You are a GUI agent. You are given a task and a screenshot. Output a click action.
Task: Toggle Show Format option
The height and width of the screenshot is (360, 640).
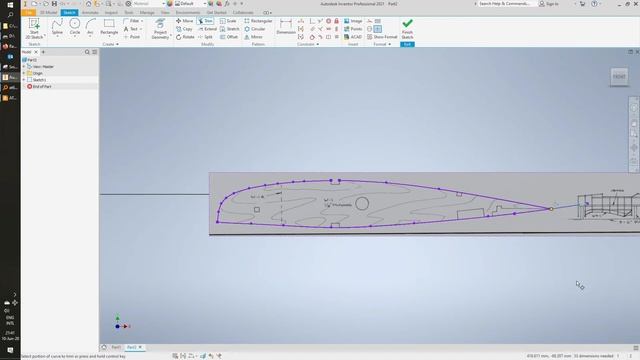point(382,37)
